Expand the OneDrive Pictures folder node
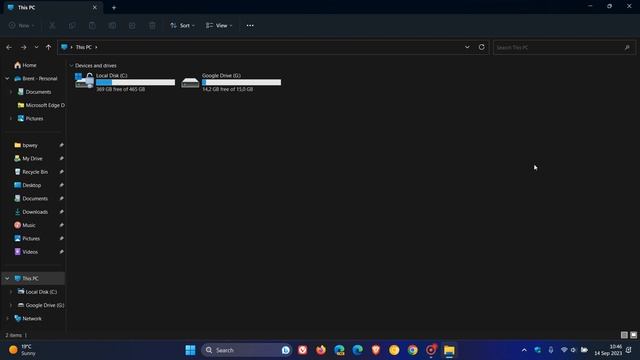The image size is (640, 360). (11, 118)
